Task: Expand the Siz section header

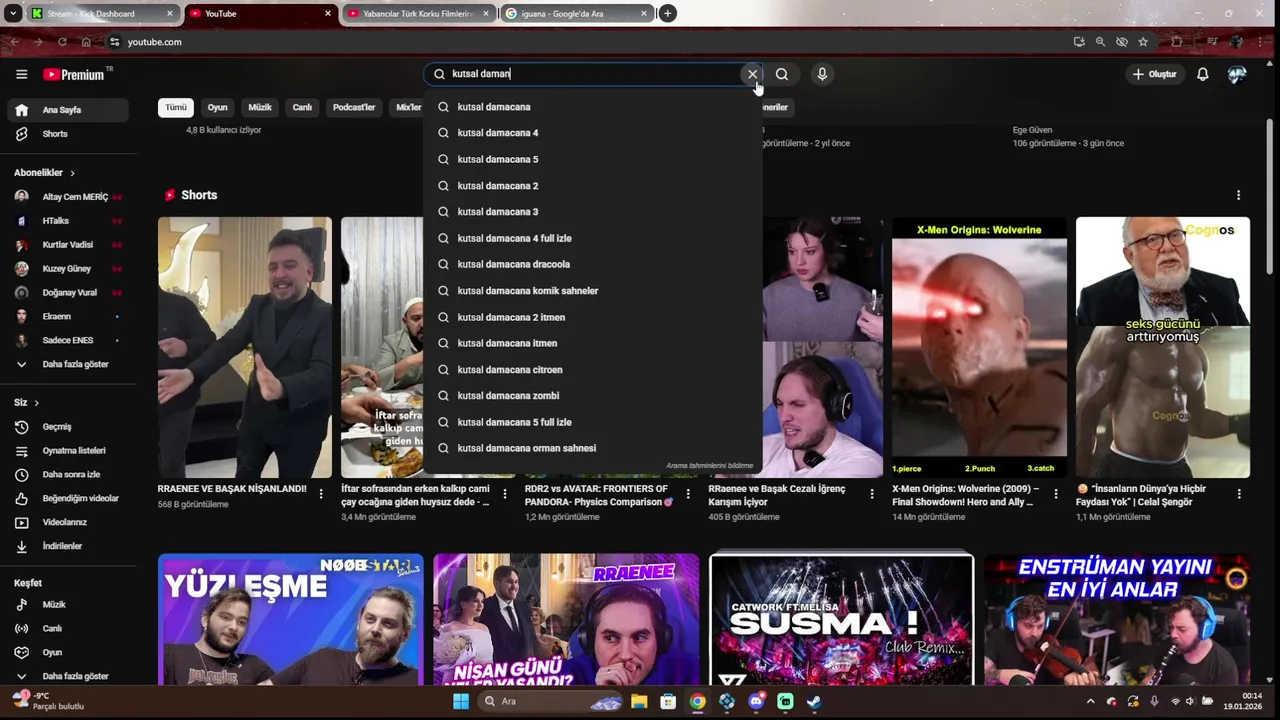Action: (26, 403)
